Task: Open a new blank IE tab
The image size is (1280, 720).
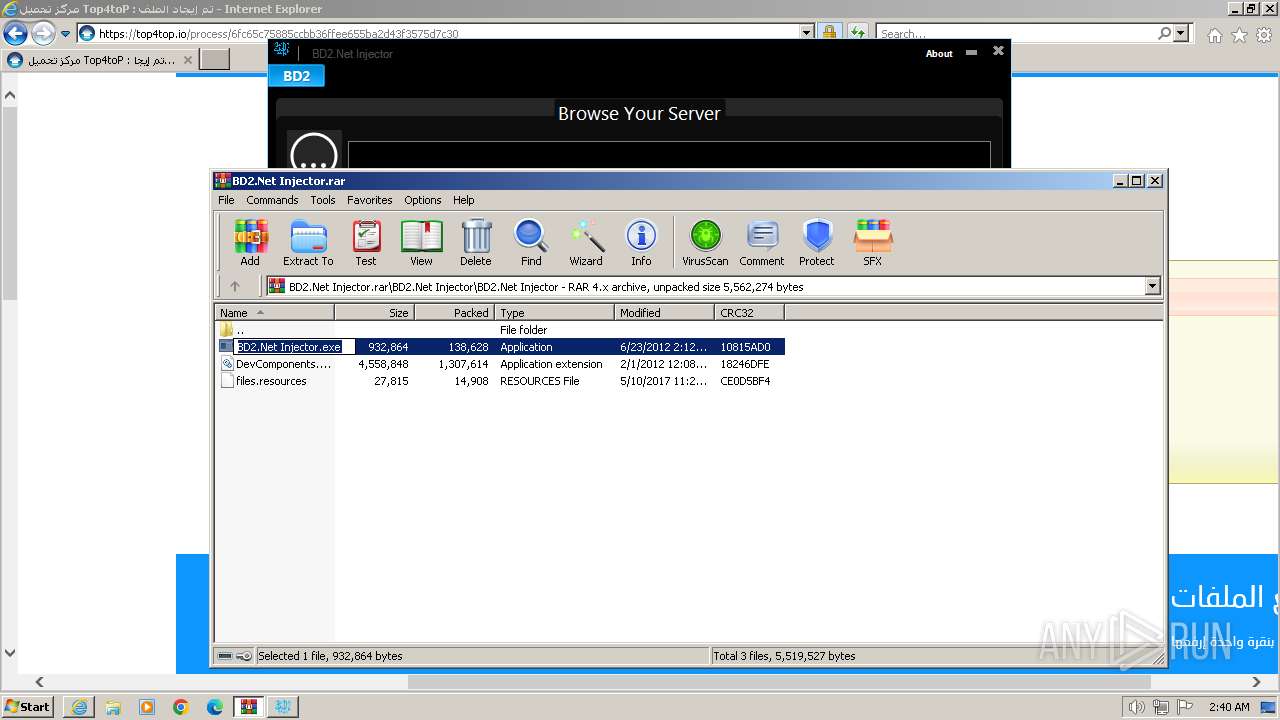Action: point(214,60)
